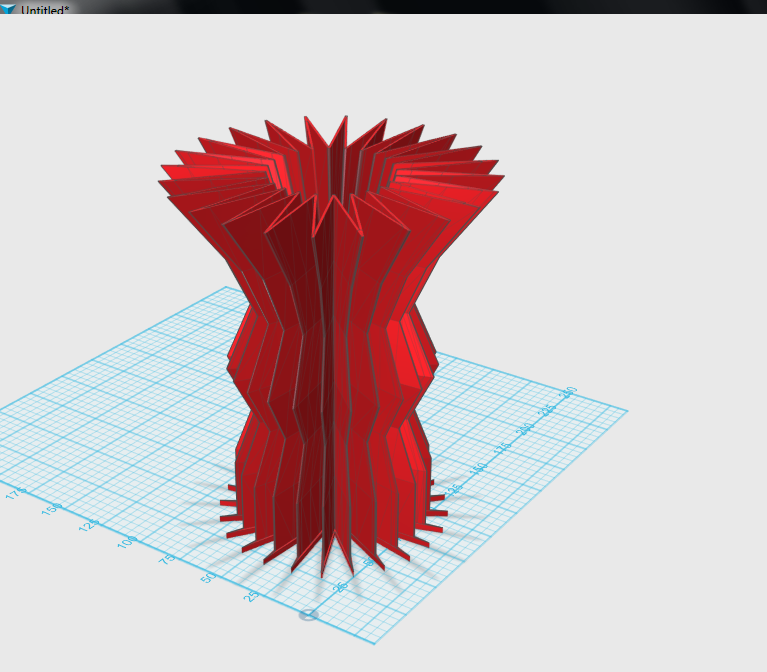This screenshot has width=767, height=672.
Task: Click the "Untitled*" document title
Action: pyautogui.click(x=45, y=10)
